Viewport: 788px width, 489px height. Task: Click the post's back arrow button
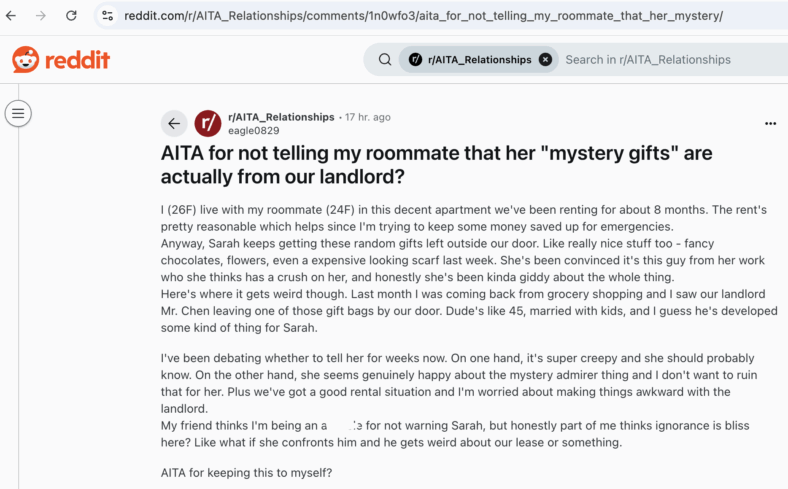pos(174,123)
